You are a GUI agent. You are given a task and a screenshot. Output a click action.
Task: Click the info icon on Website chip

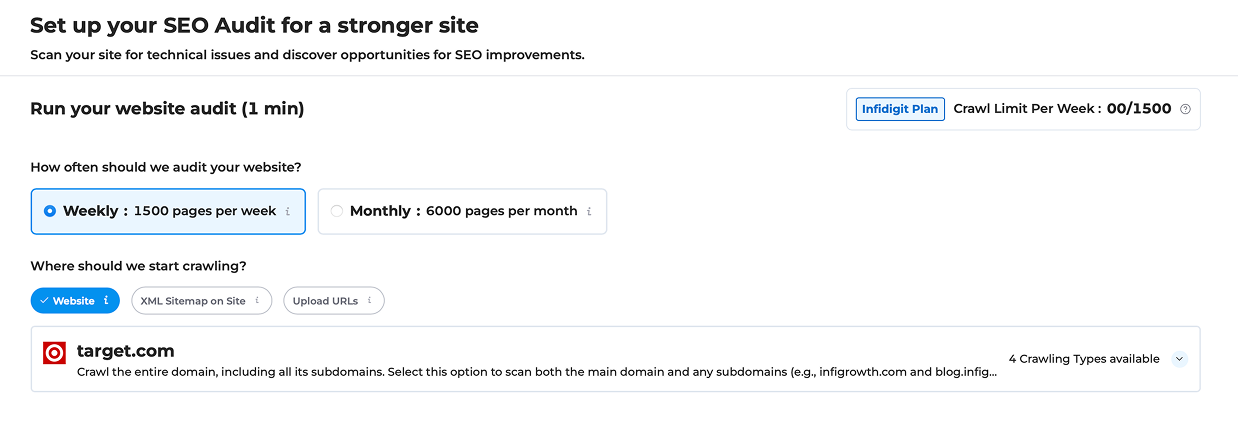click(106, 301)
